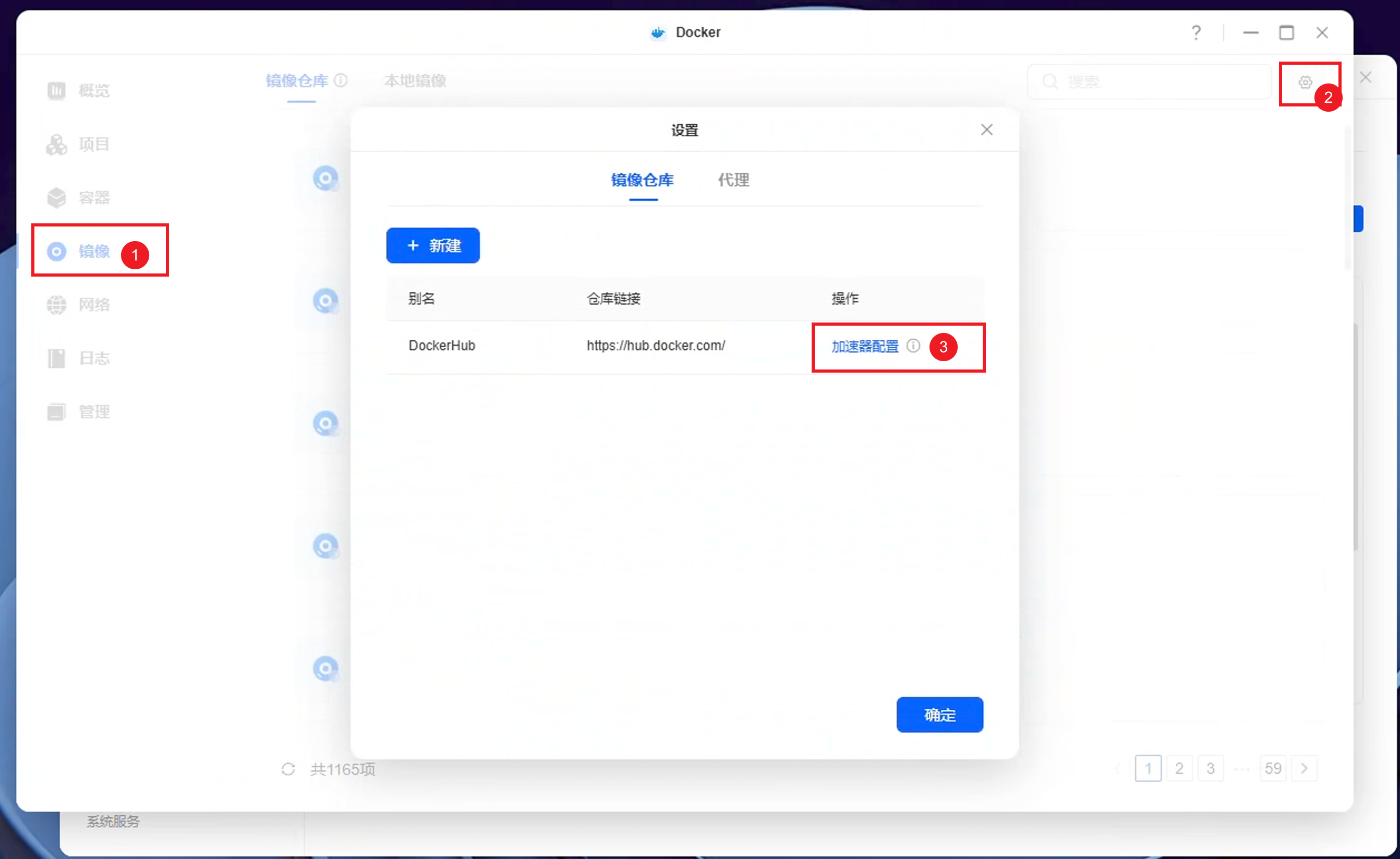Click the 别名 column header
1400x859 pixels.
click(x=421, y=299)
